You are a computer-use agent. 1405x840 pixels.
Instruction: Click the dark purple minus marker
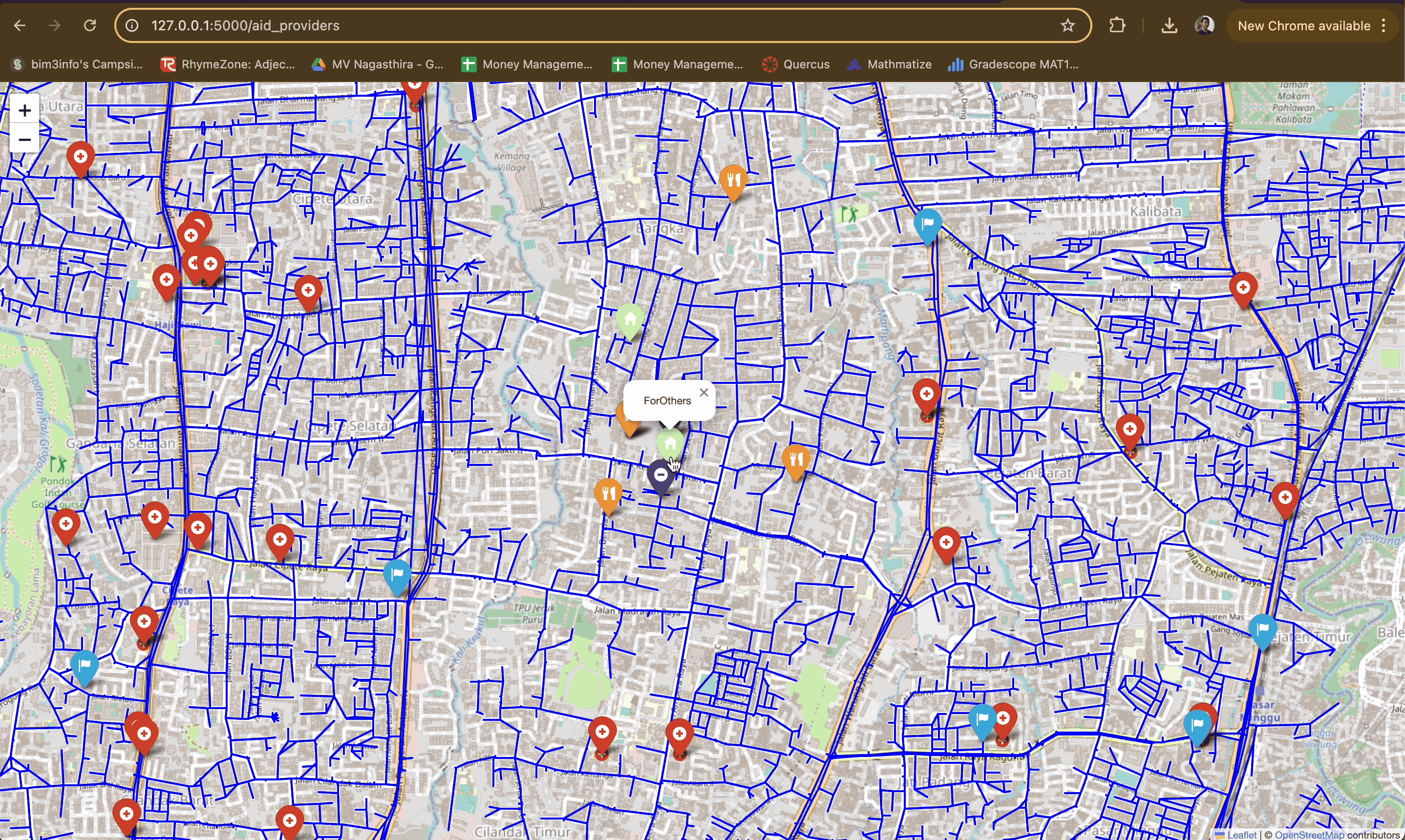click(660, 476)
